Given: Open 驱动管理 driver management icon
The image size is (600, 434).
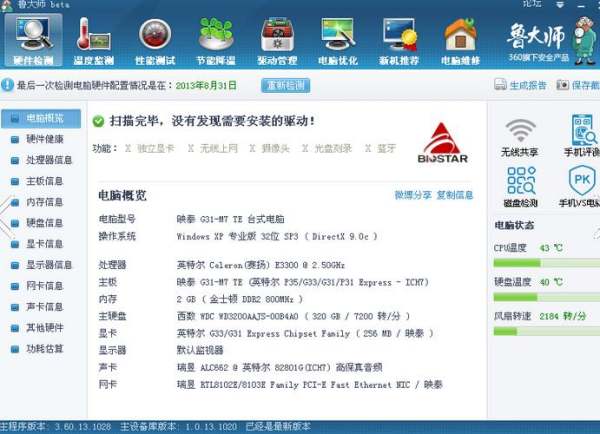Looking at the screenshot, I should [x=277, y=40].
